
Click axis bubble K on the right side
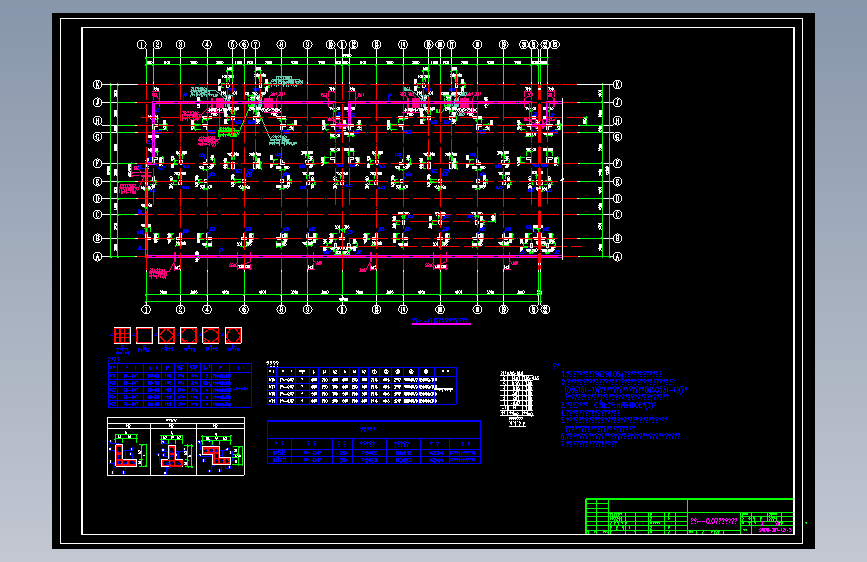click(x=618, y=84)
